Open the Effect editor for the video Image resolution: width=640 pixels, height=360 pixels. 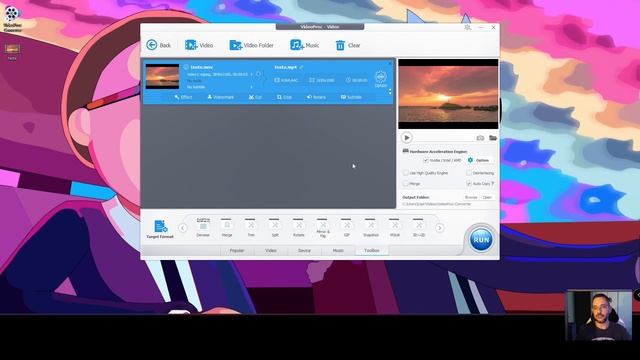tap(183, 97)
